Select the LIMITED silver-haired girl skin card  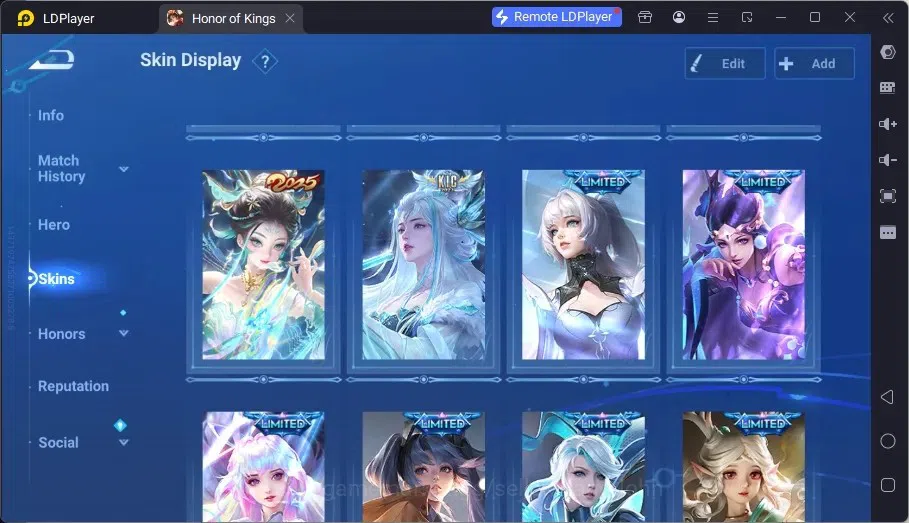pyautogui.click(x=583, y=264)
